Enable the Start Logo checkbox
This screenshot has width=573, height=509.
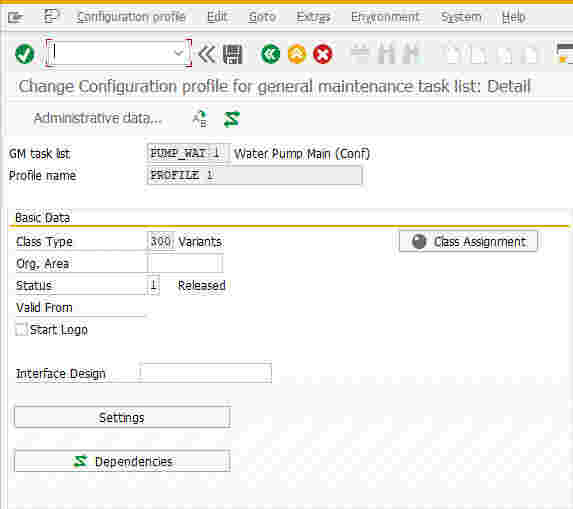tap(21, 329)
